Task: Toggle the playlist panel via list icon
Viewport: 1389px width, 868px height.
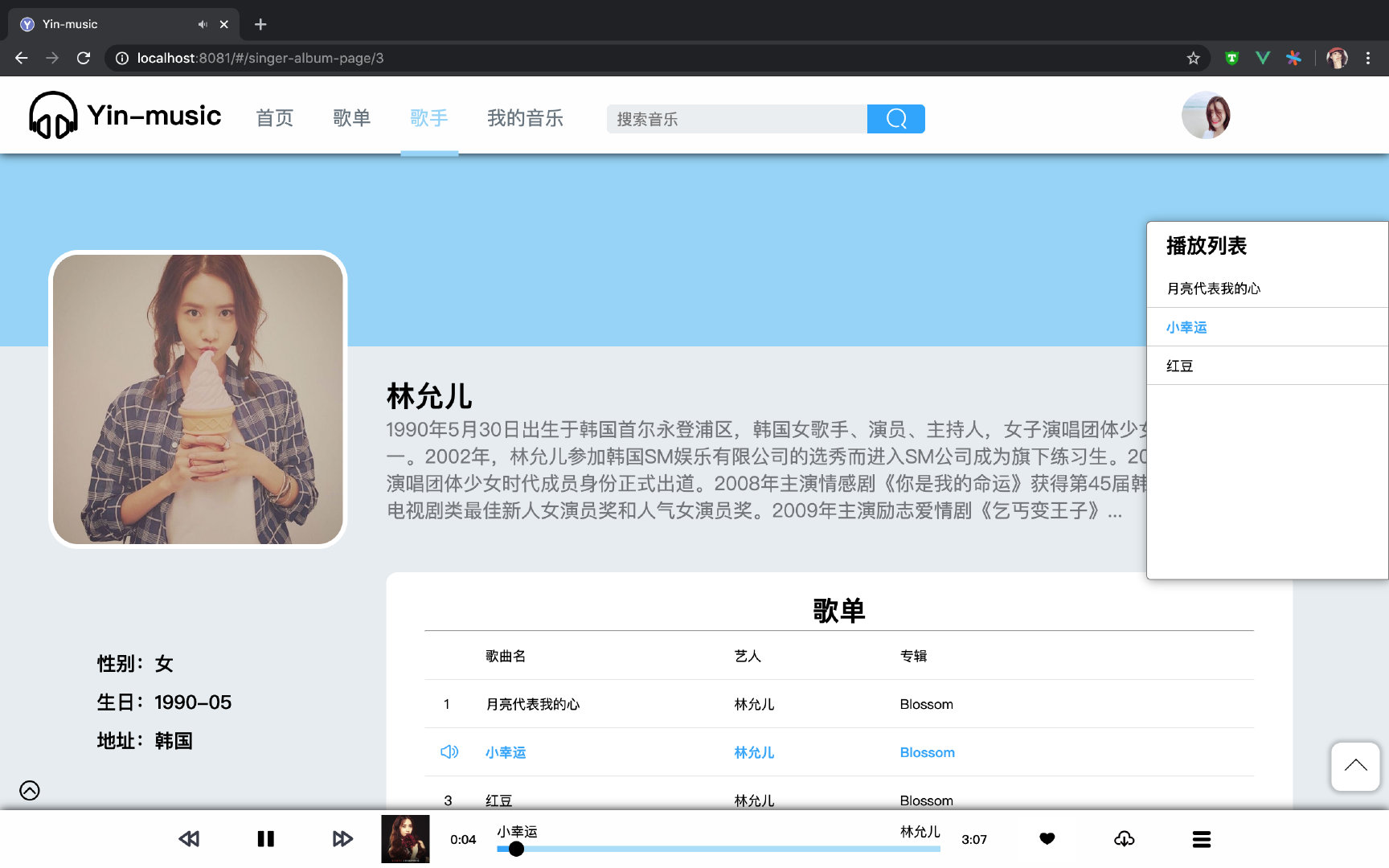Action: 1201,839
